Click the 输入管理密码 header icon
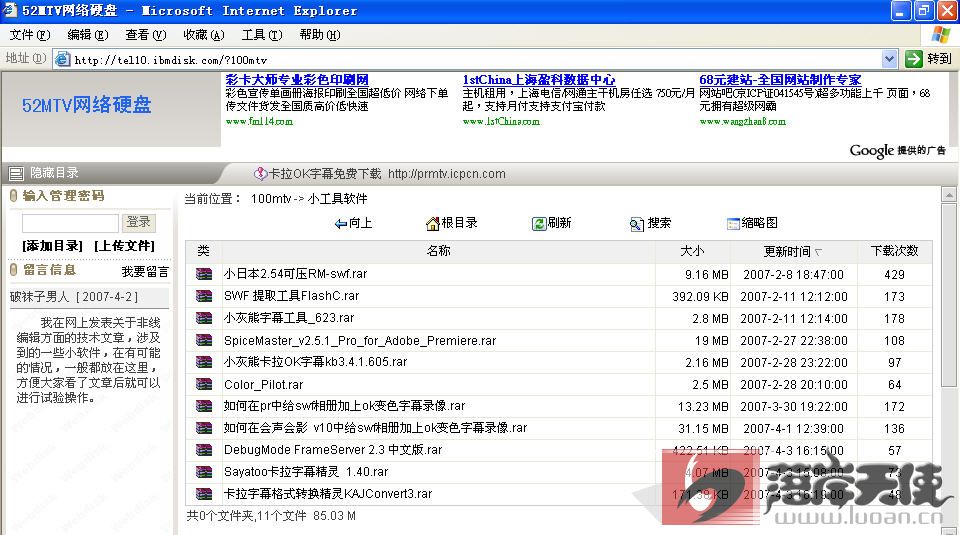Viewport: 960px width, 535px height. coord(13,196)
